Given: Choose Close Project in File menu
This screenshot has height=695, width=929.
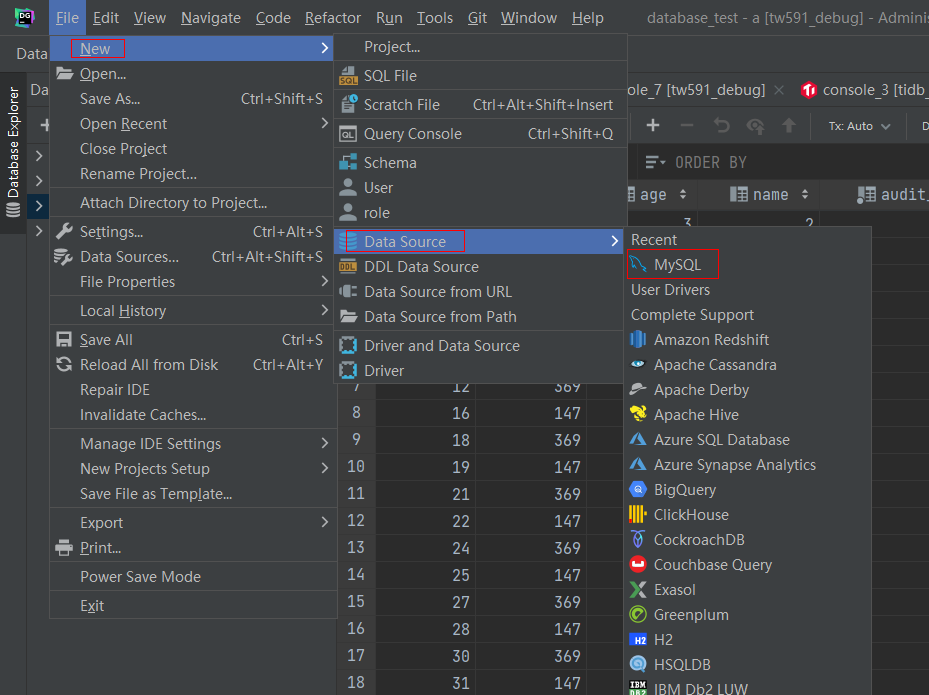Looking at the screenshot, I should coord(193,149).
